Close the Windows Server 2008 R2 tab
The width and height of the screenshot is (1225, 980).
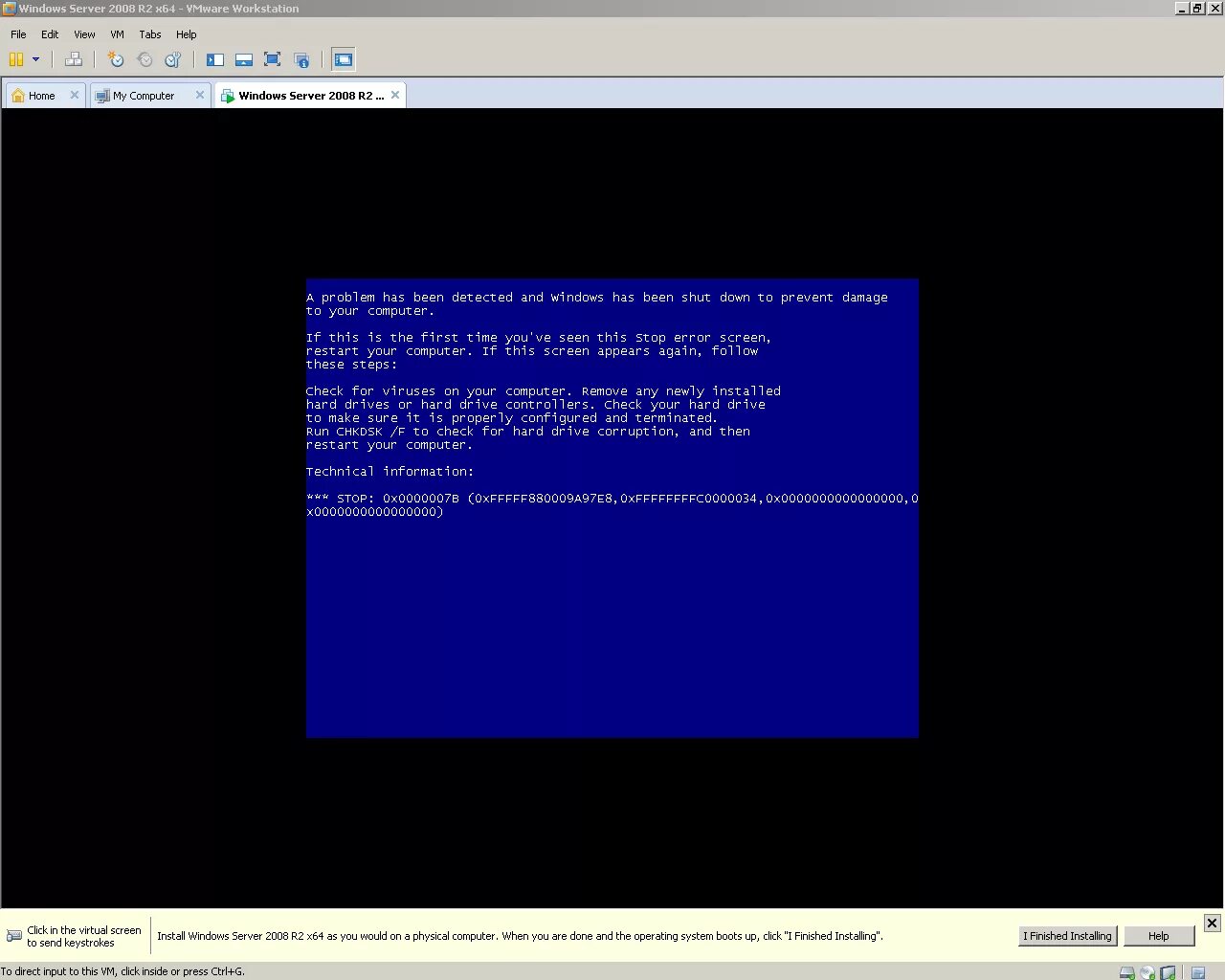[395, 95]
